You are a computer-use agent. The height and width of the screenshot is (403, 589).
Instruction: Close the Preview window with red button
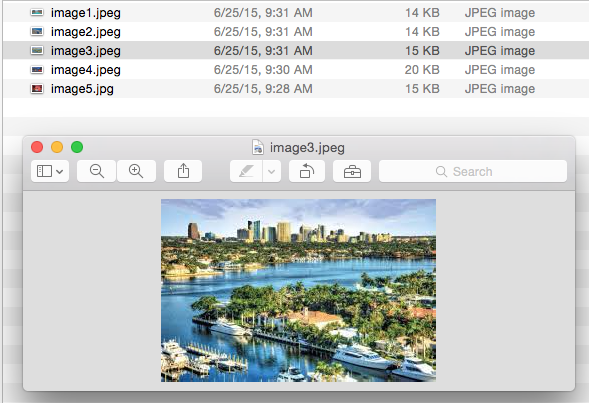37,147
